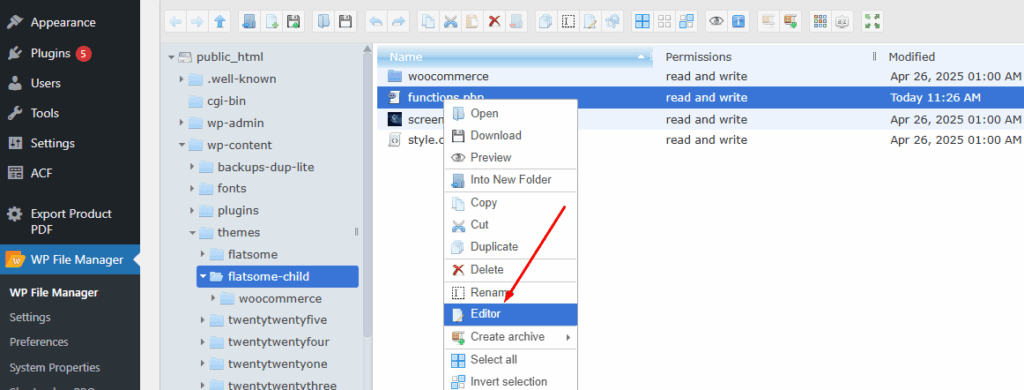Expand the wp-admin folder arrow
1024x390 pixels.
click(182, 123)
